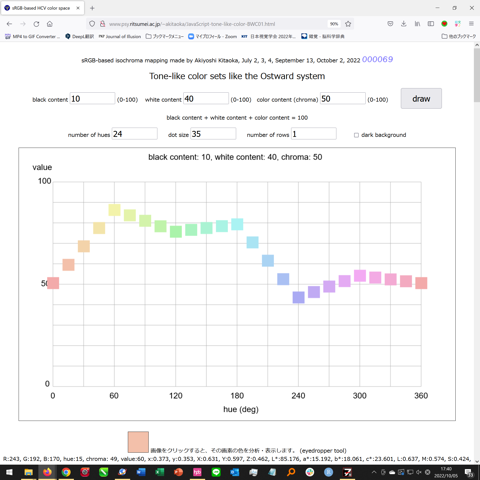Reload the page with the refresh icon
This screenshot has width=480, height=480.
tap(36, 24)
